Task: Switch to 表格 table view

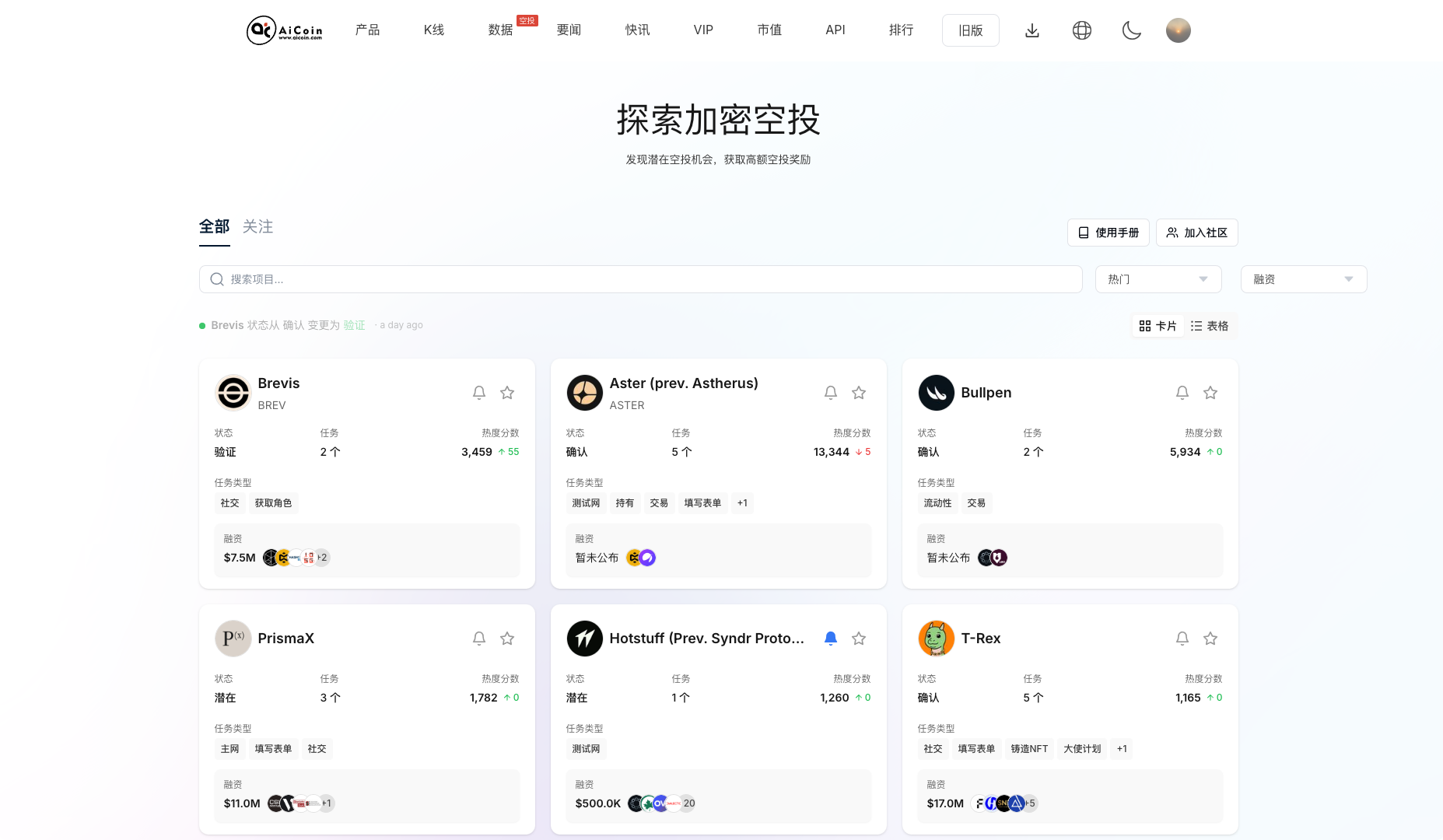Action: 1210,326
